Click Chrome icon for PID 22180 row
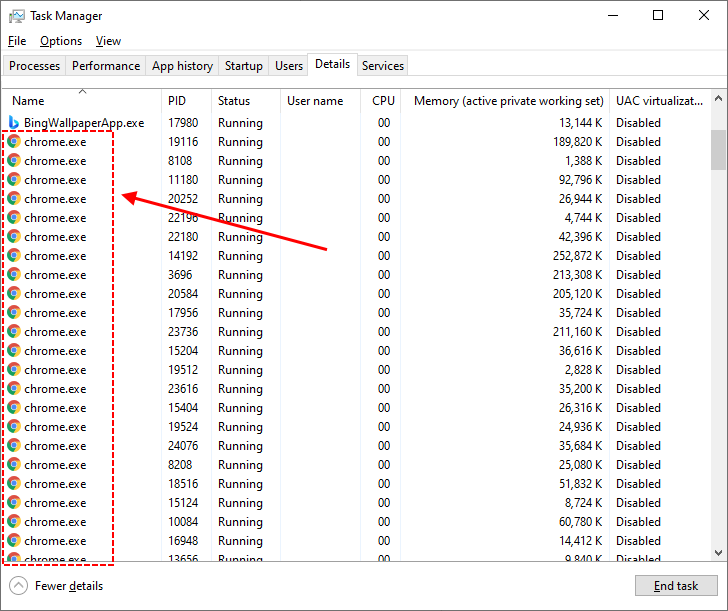 14,237
